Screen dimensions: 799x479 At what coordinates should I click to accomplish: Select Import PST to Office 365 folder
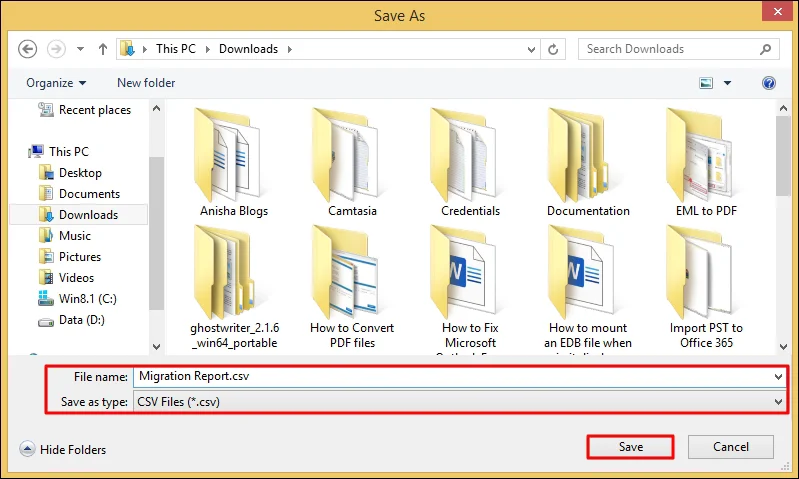[706, 287]
